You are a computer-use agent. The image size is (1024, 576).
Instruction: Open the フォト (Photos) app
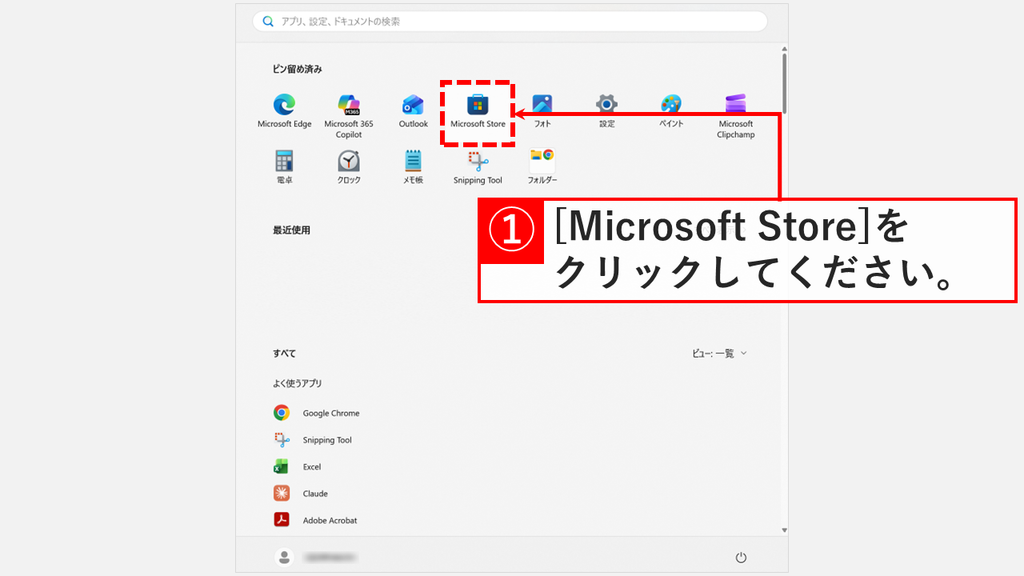542,111
